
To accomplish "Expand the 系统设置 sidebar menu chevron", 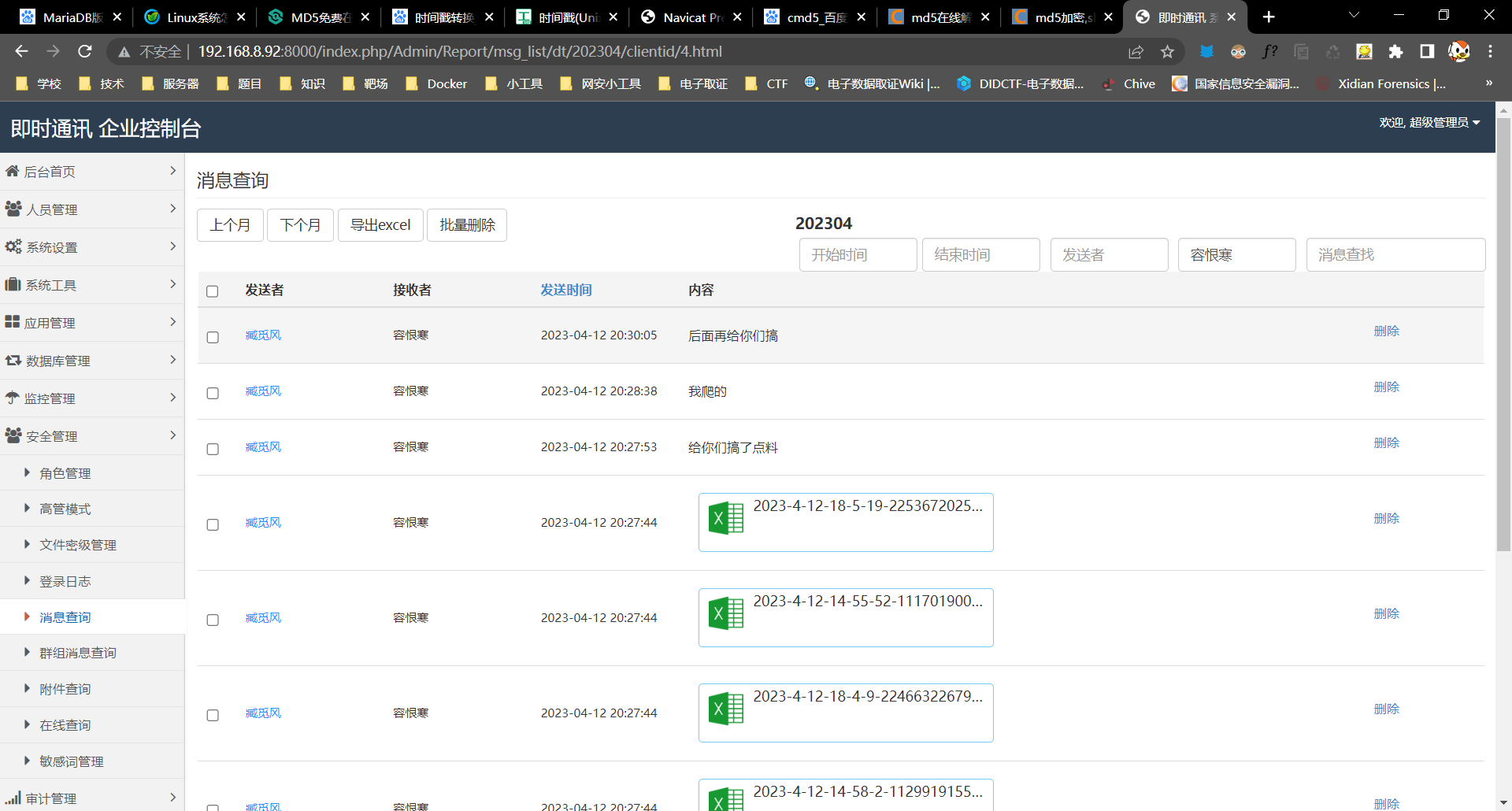I will coord(172,246).
